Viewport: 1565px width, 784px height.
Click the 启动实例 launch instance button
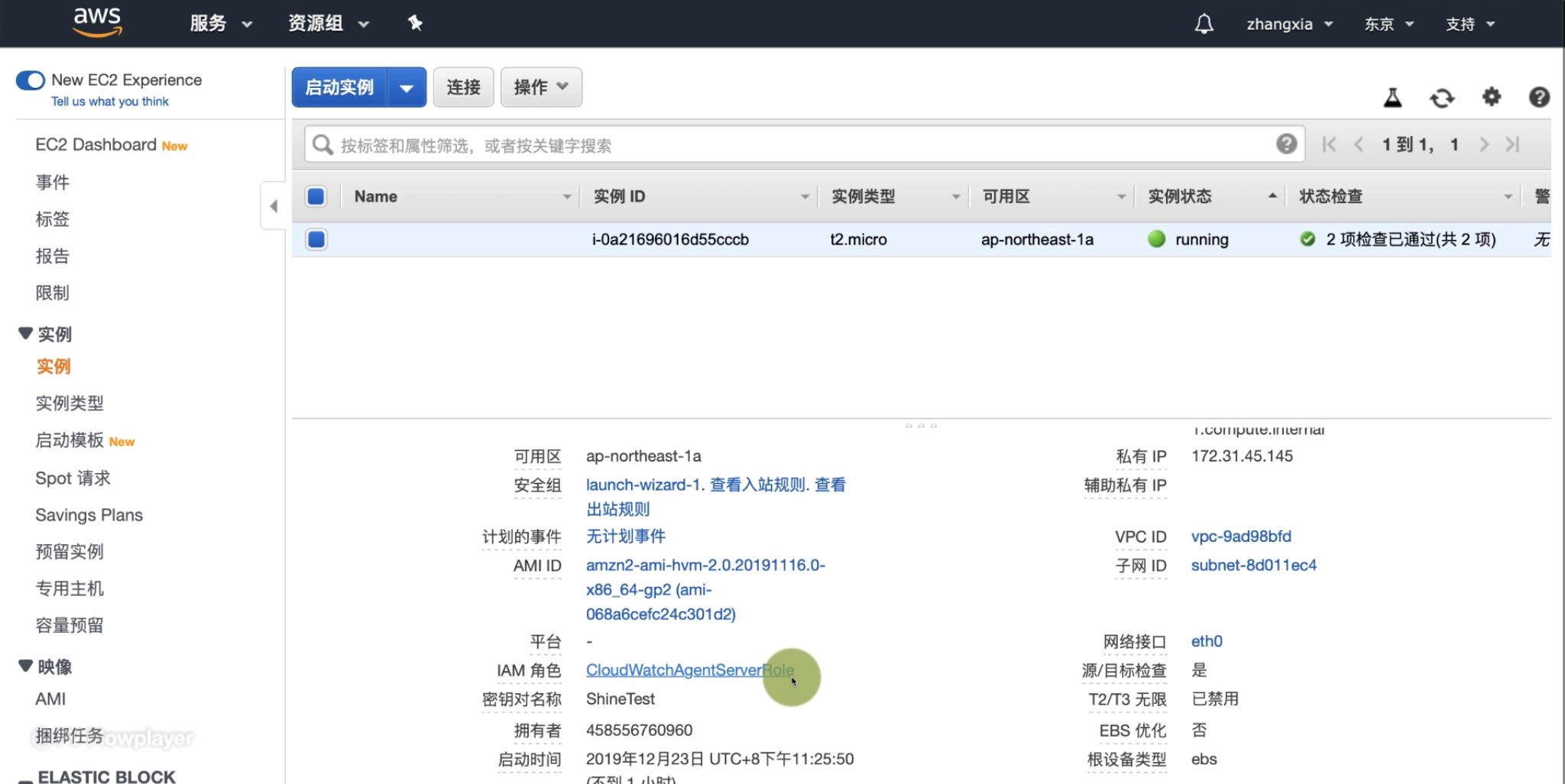340,87
